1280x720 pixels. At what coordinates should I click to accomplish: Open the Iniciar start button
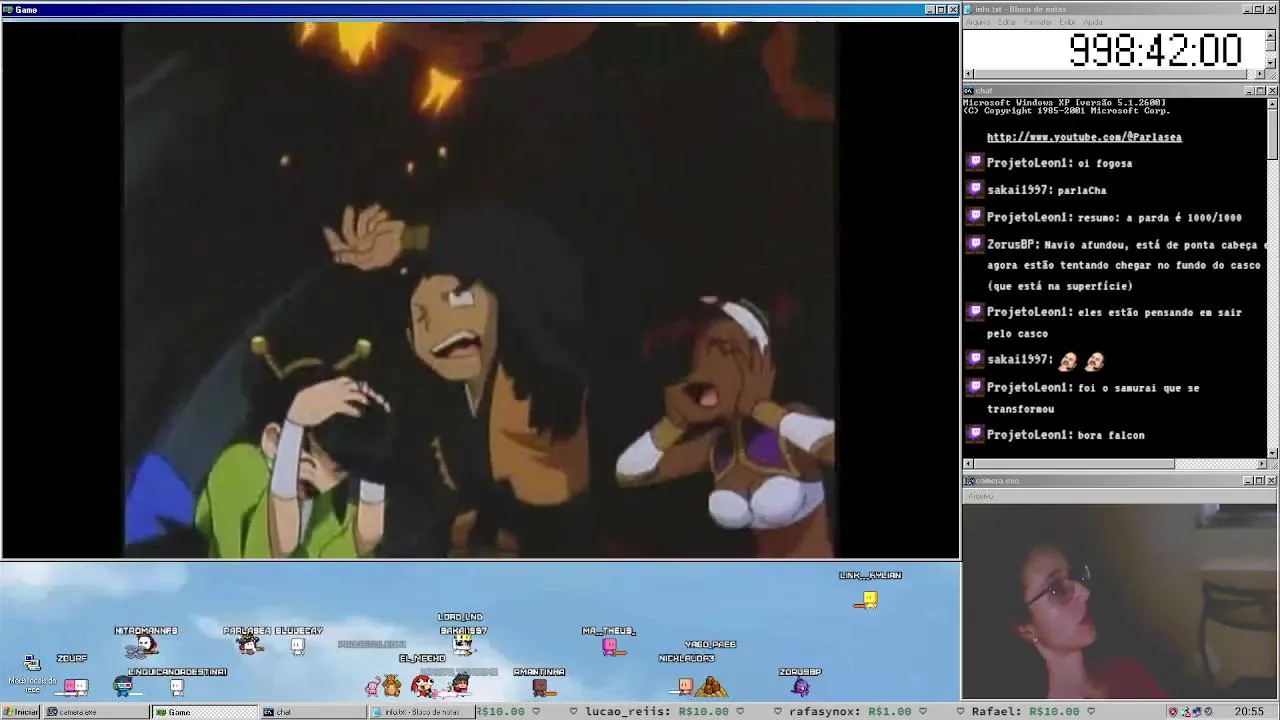tap(20, 712)
